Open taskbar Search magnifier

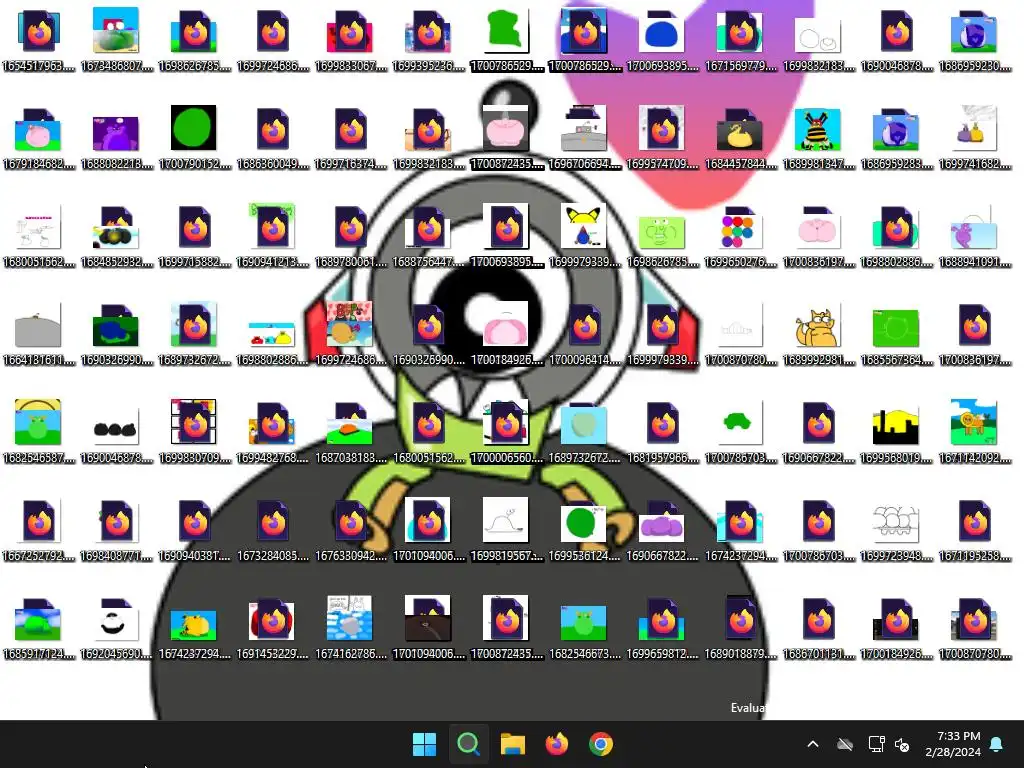coord(468,744)
